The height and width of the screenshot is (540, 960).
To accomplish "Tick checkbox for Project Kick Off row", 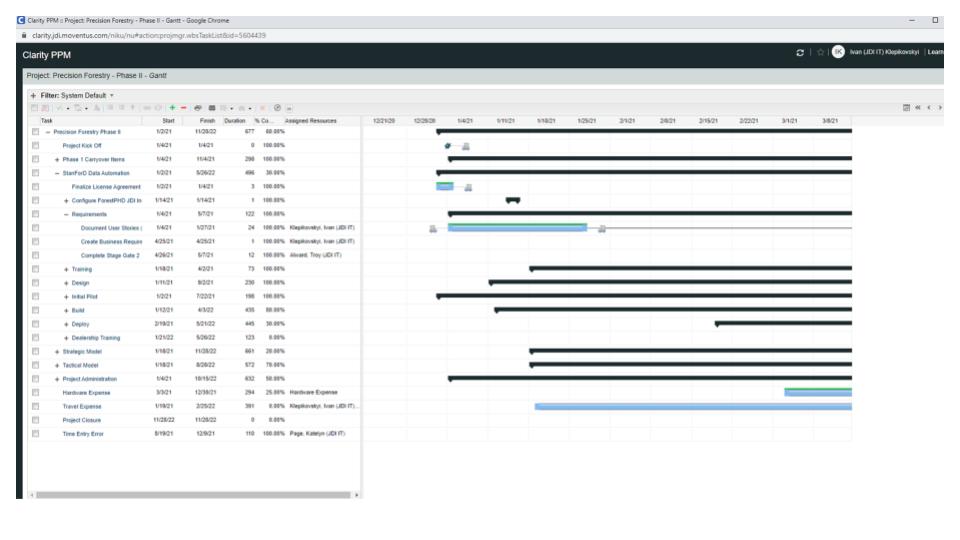I will [36, 146].
